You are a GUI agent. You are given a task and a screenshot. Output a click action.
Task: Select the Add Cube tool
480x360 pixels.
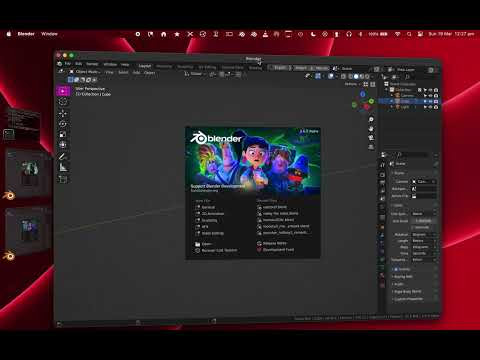63,179
